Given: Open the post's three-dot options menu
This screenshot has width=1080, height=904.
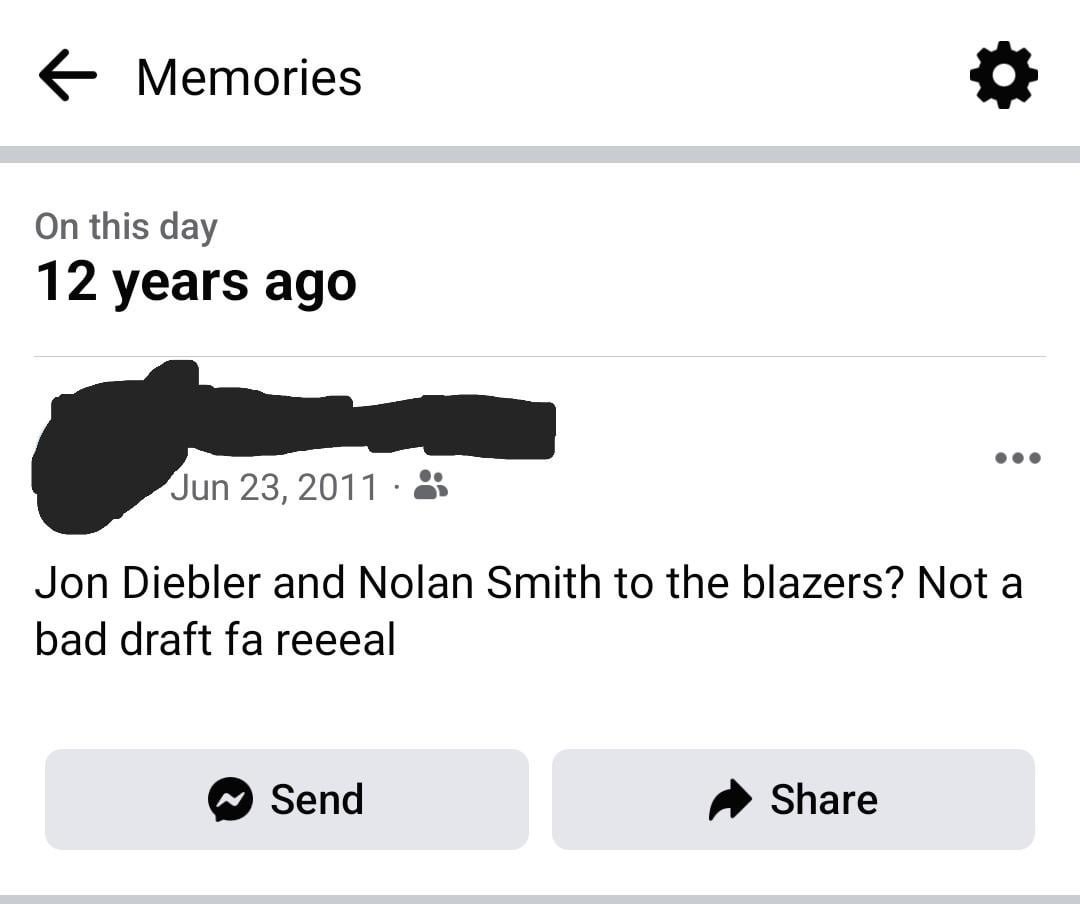Looking at the screenshot, I should (1018, 458).
